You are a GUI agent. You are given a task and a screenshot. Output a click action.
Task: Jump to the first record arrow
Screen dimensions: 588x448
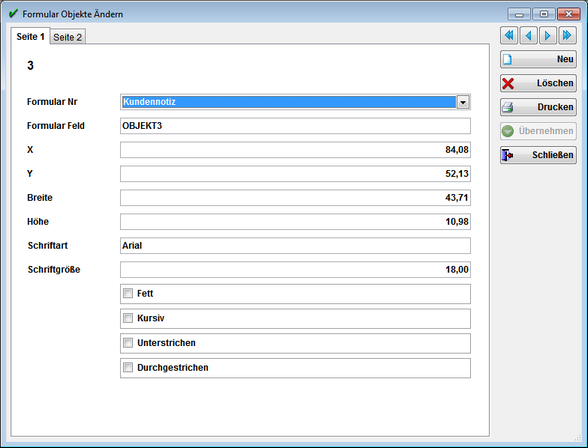(509, 36)
